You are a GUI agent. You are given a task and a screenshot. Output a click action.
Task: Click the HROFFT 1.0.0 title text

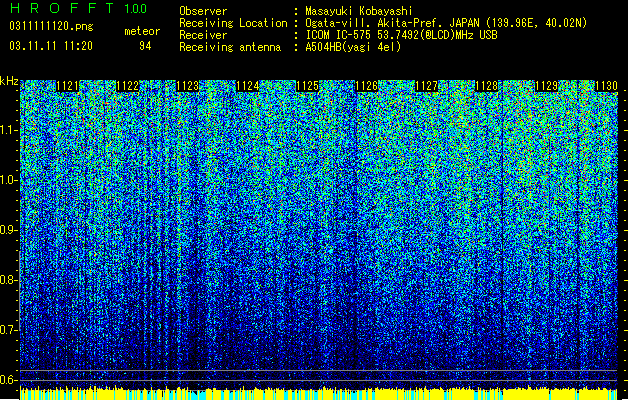coord(78,8)
